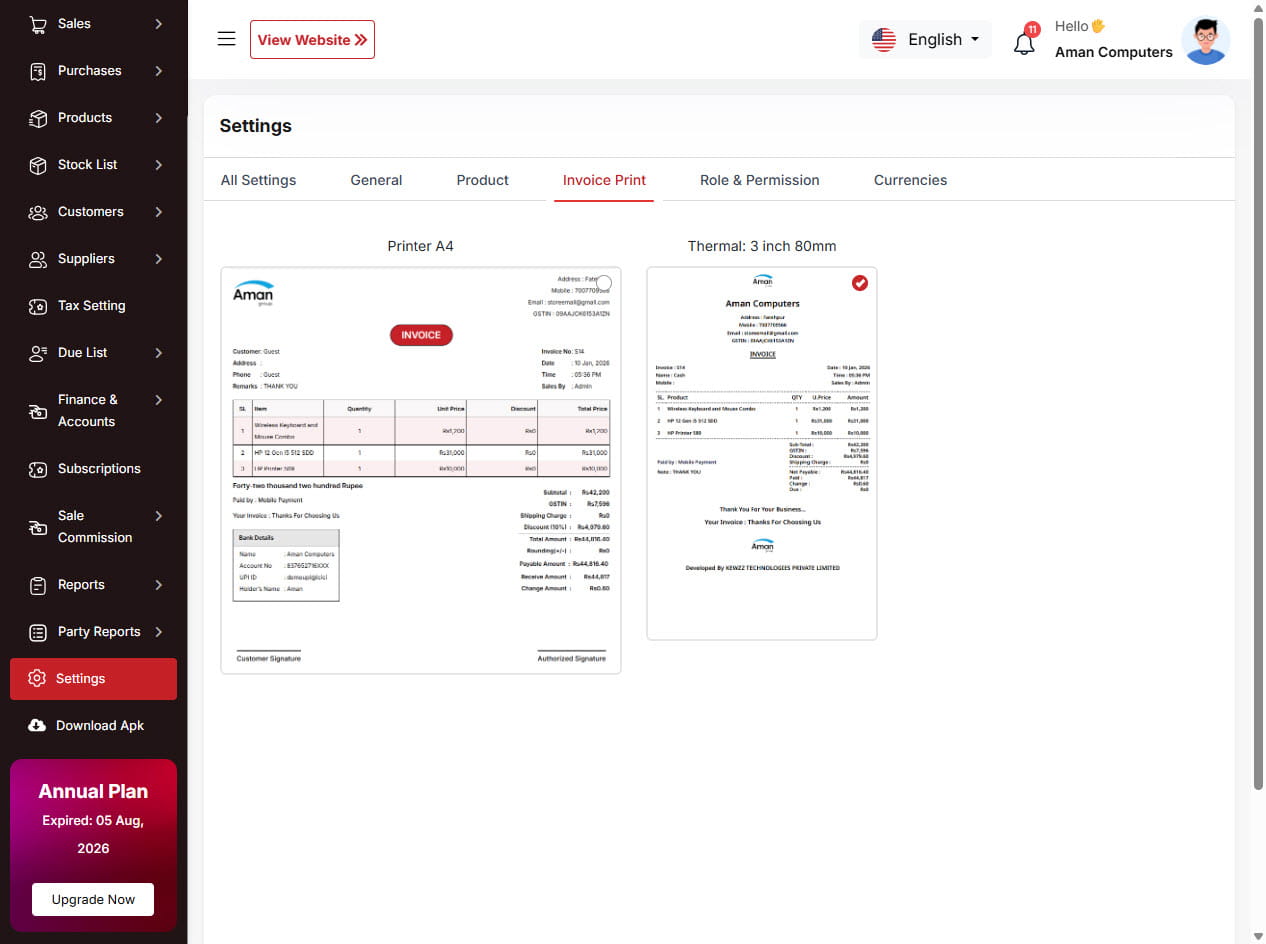The height and width of the screenshot is (944, 1266).
Task: Click the Stock List box icon
Action: (38, 165)
